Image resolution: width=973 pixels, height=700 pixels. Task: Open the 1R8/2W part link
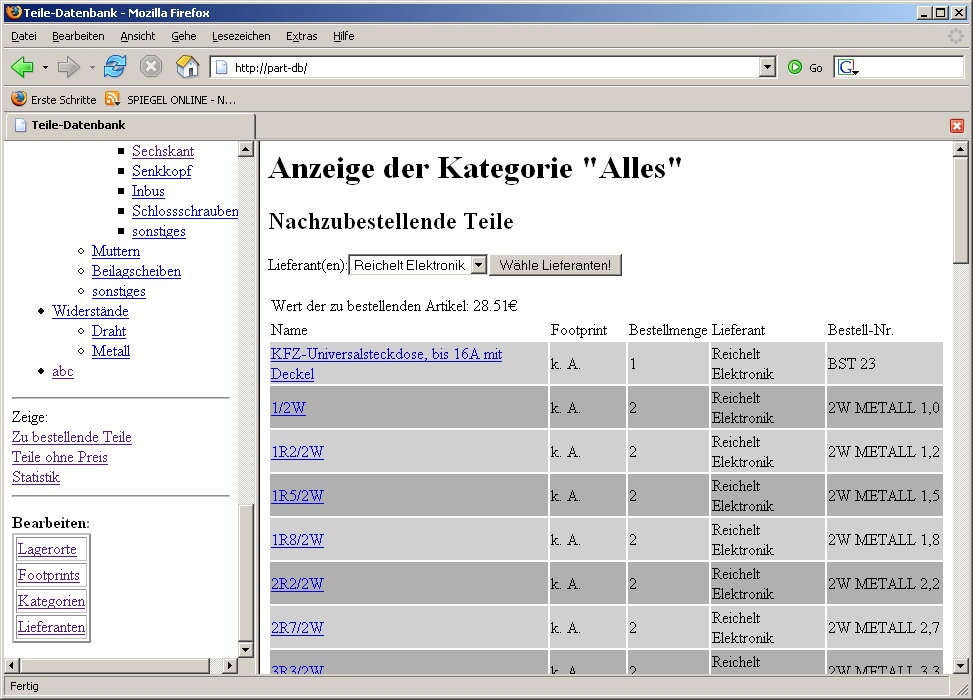[297, 540]
